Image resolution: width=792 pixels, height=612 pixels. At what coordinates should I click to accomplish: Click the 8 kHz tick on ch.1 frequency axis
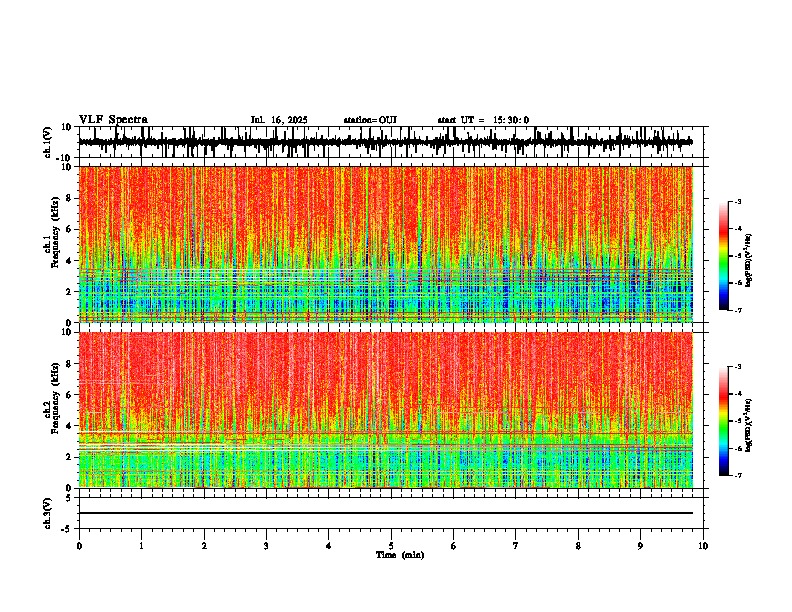(x=69, y=198)
